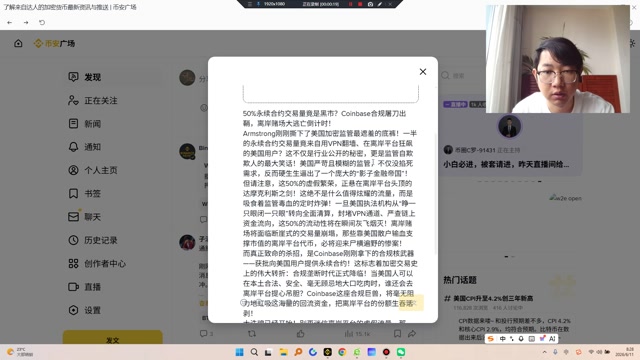Screen dimensions: 640x360
Task: Open WeChat from the taskbar
Action: 401,352
